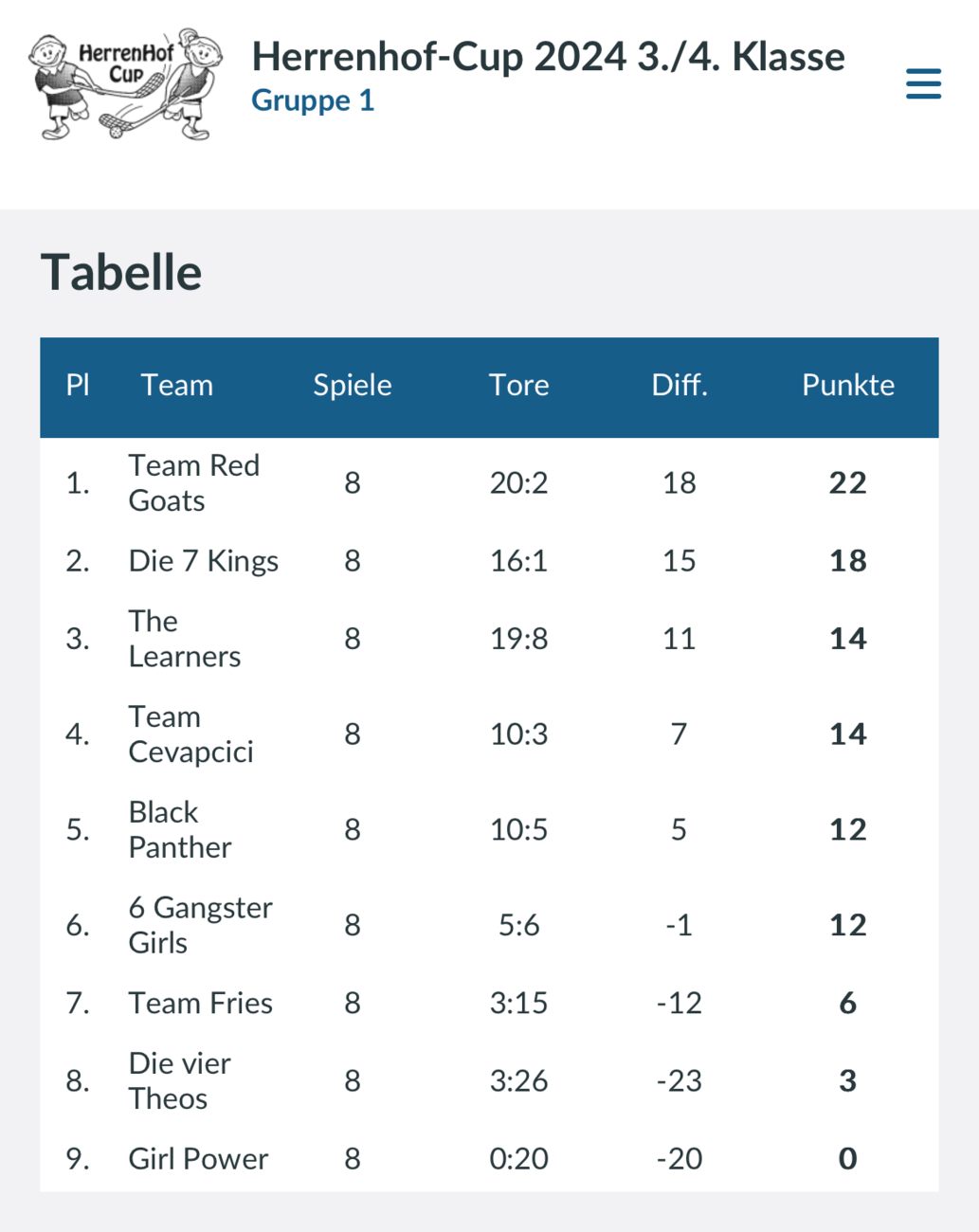
Task: Open the Gruppe 1 link
Action: (313, 100)
